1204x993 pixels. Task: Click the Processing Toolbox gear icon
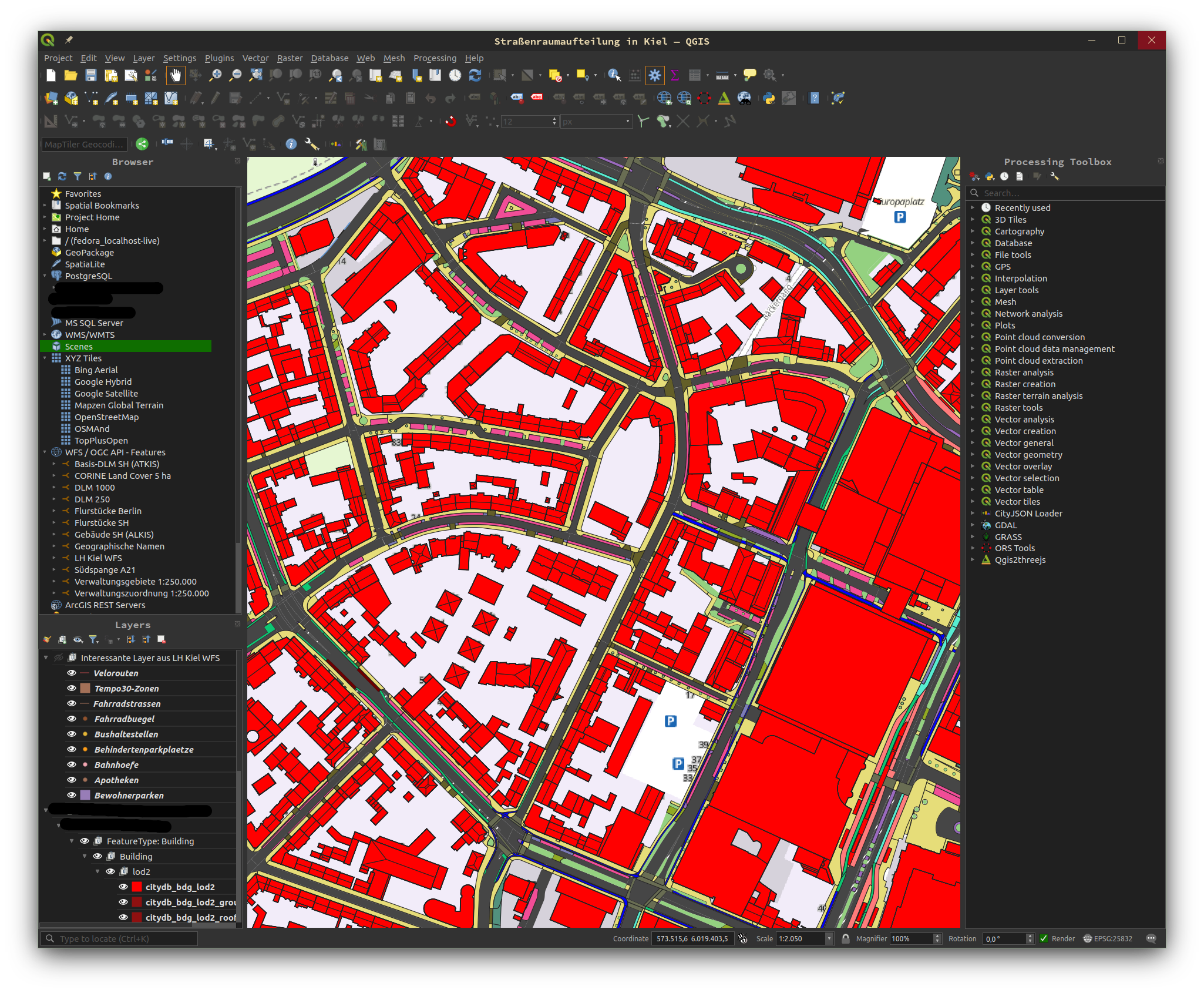pos(654,75)
